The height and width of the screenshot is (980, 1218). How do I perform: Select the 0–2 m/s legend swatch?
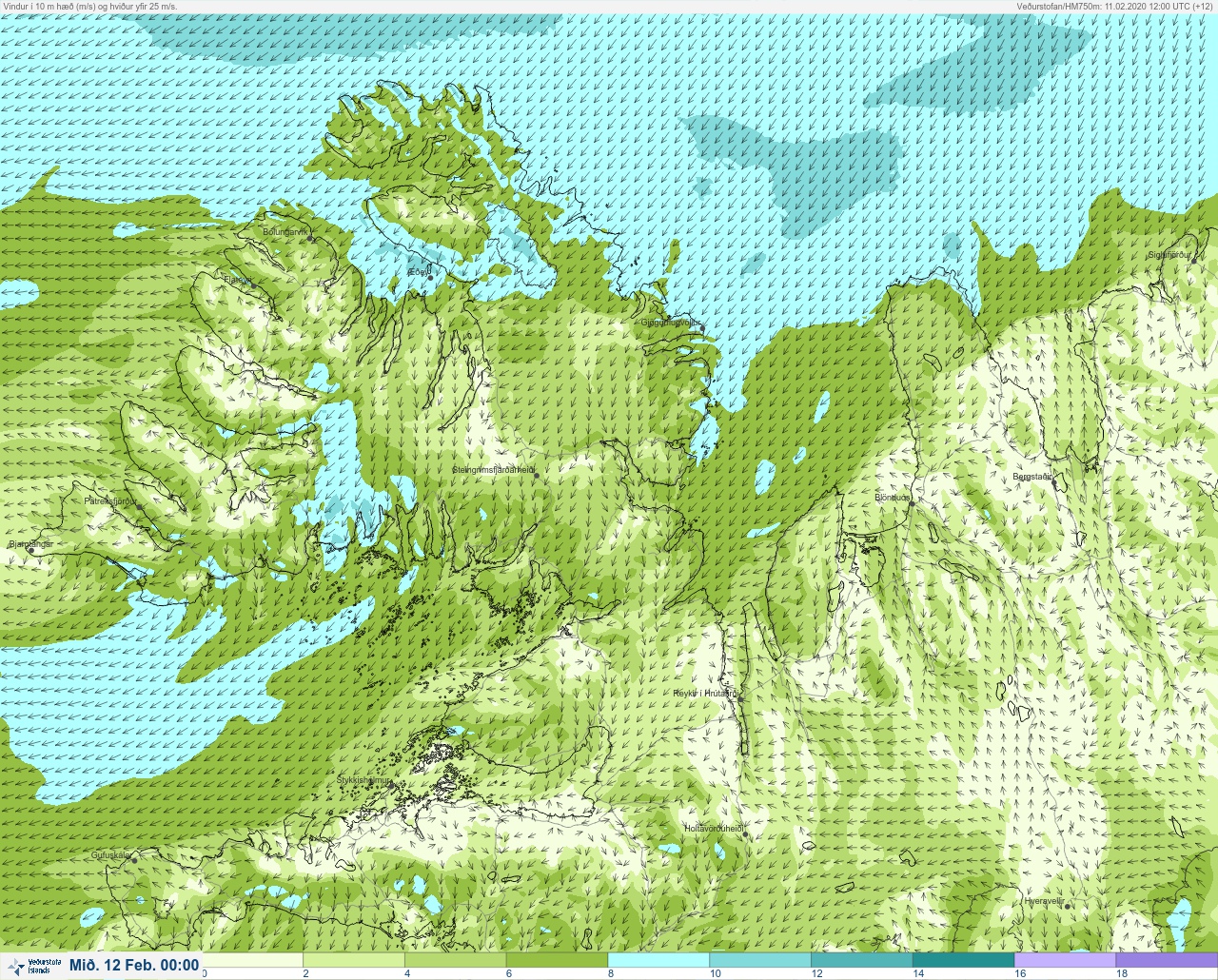click(x=253, y=960)
